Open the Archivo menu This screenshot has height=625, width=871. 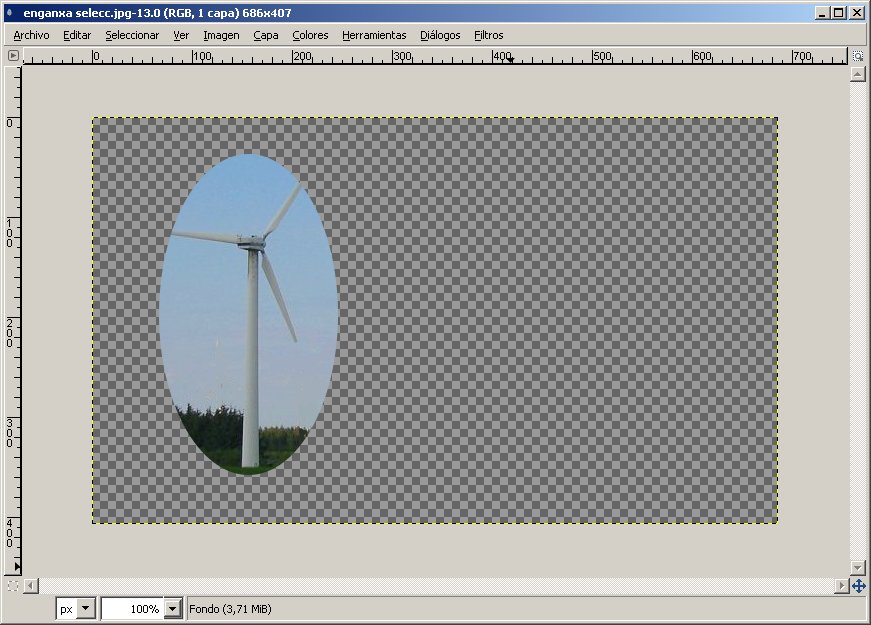click(x=31, y=35)
